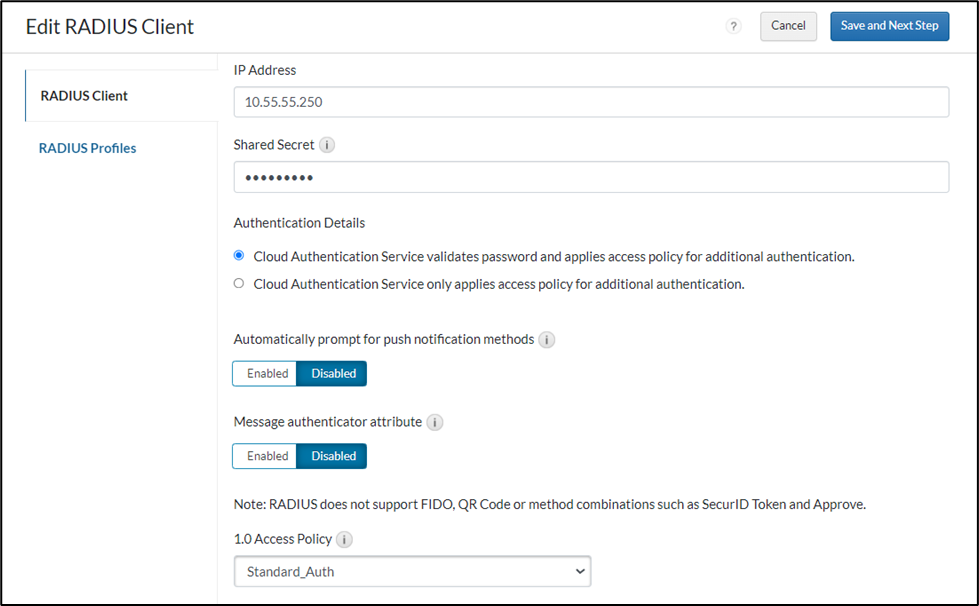Click the push notification methods info icon
This screenshot has width=979, height=606.
click(547, 339)
